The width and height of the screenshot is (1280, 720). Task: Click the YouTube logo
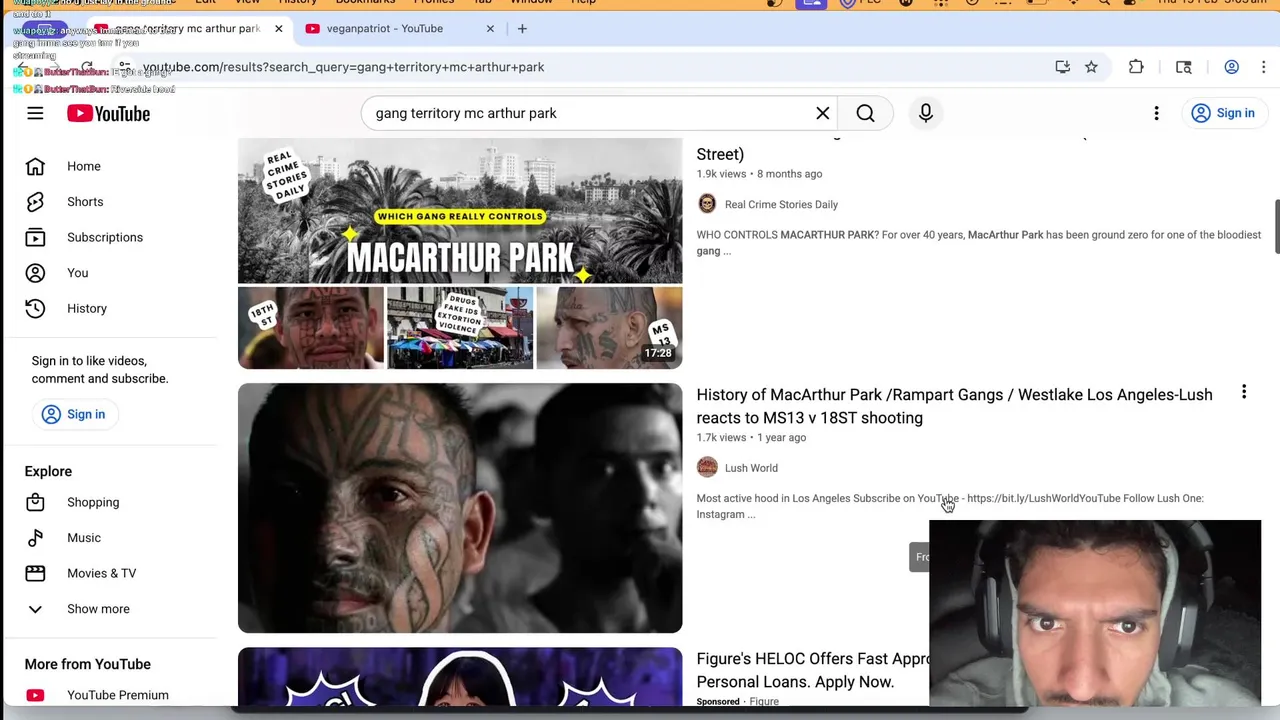pos(108,113)
